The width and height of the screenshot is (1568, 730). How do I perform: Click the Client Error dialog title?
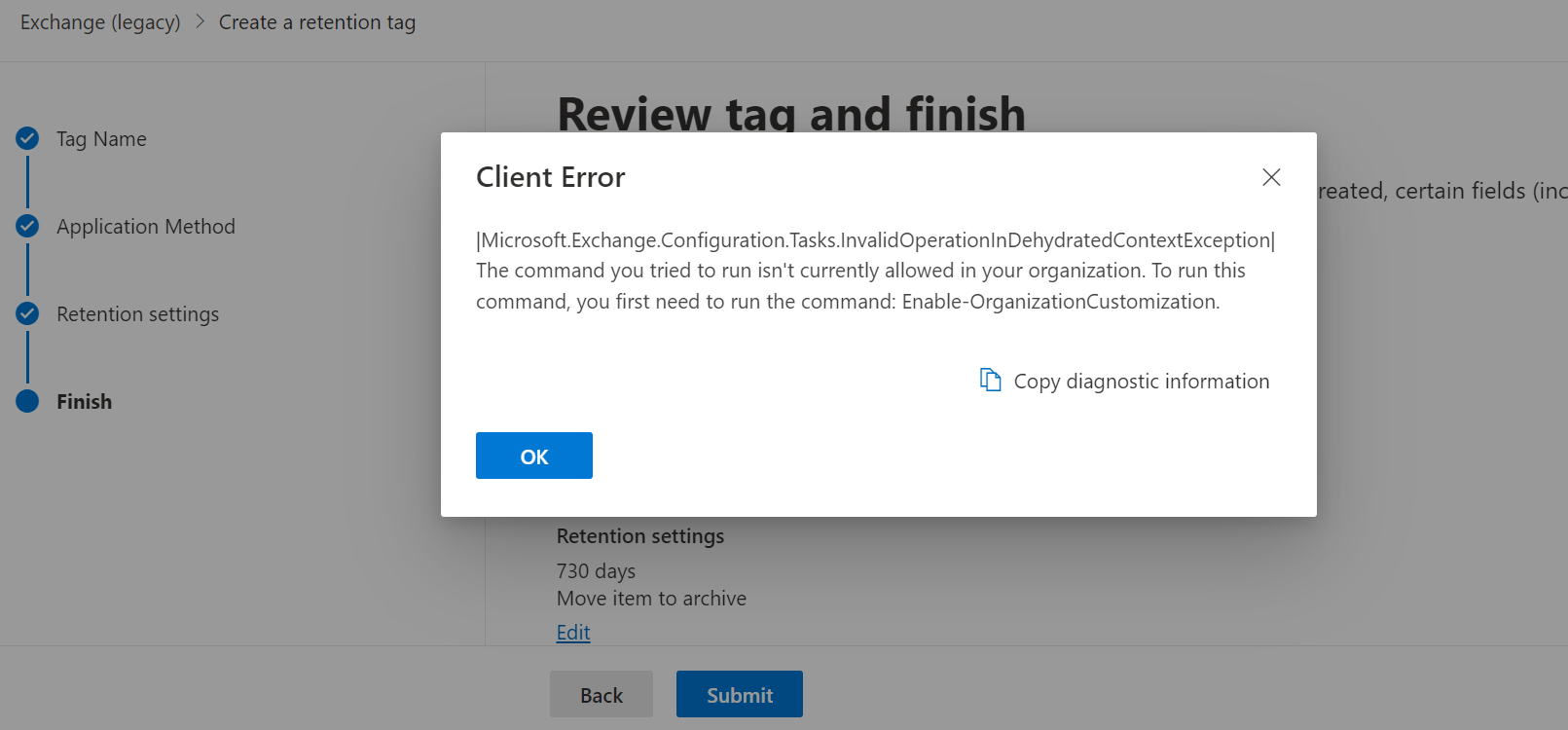click(x=551, y=177)
